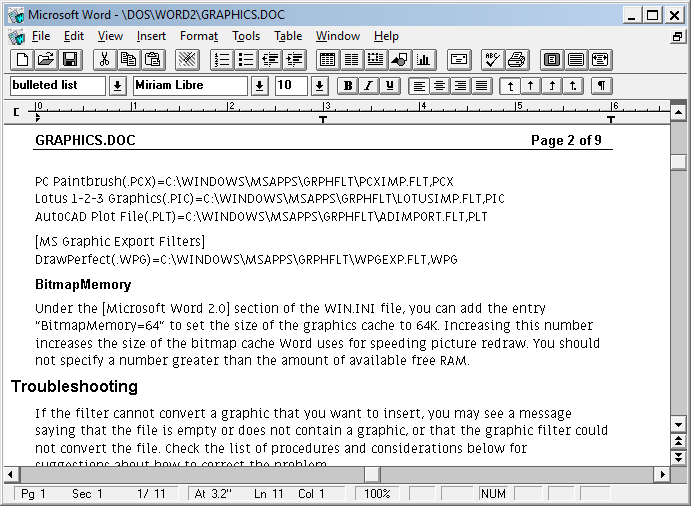Click the font size box showing 10
The width and height of the screenshot is (691, 506).
point(291,86)
